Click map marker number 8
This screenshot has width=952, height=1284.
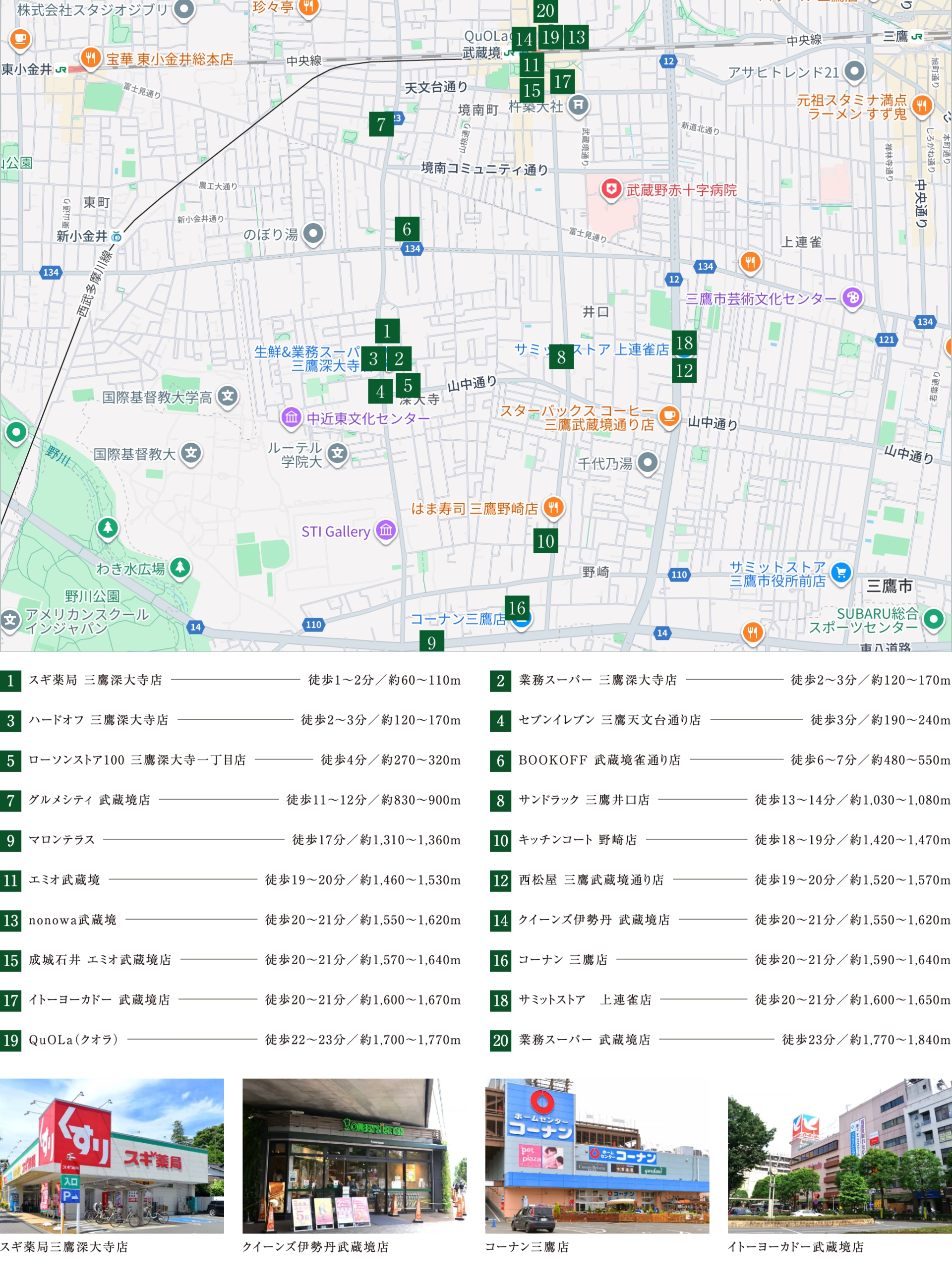point(561,357)
